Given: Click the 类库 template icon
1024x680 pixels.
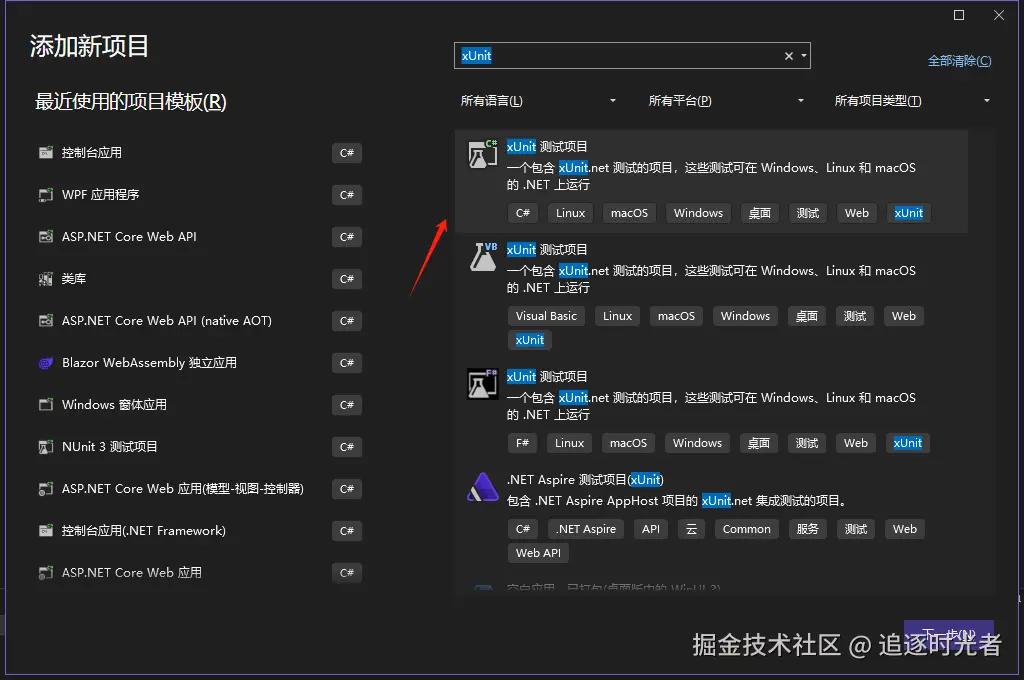Looking at the screenshot, I should tap(46, 279).
